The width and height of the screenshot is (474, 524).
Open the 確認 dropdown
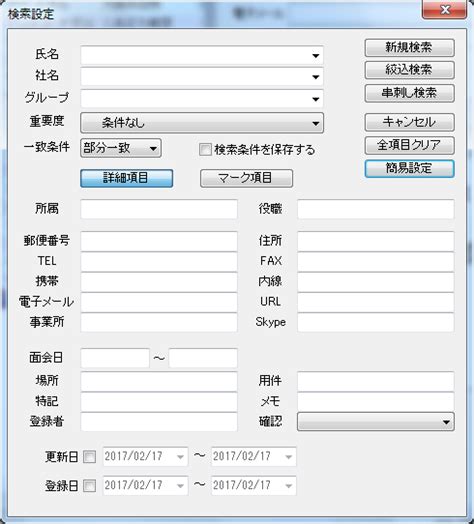pos(376,422)
